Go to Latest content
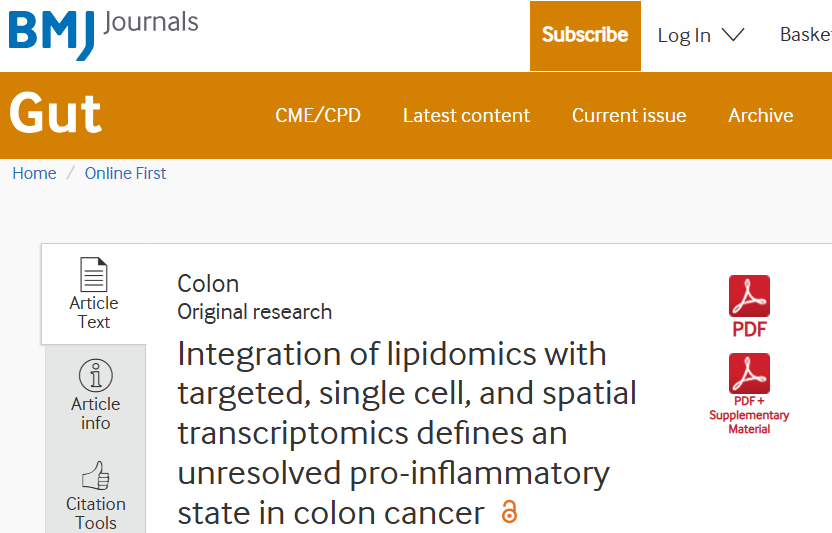The width and height of the screenshot is (832, 533). 466,115
